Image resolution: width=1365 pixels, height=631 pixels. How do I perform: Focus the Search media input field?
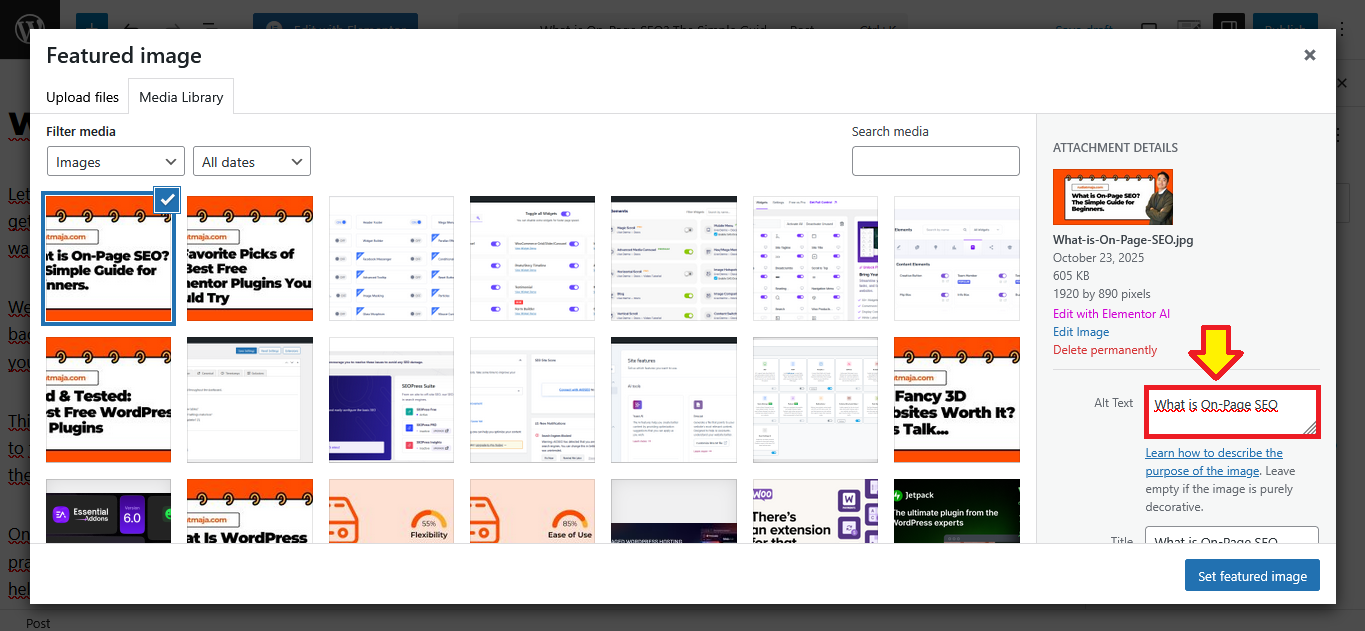935,161
